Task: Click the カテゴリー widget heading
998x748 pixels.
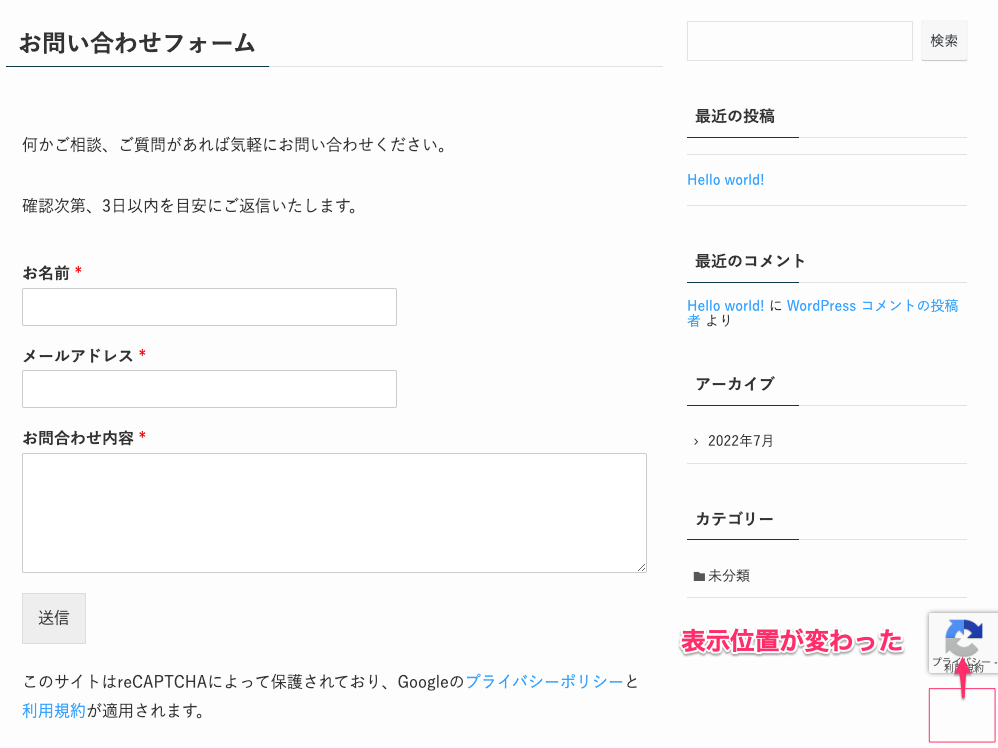Action: click(734, 519)
